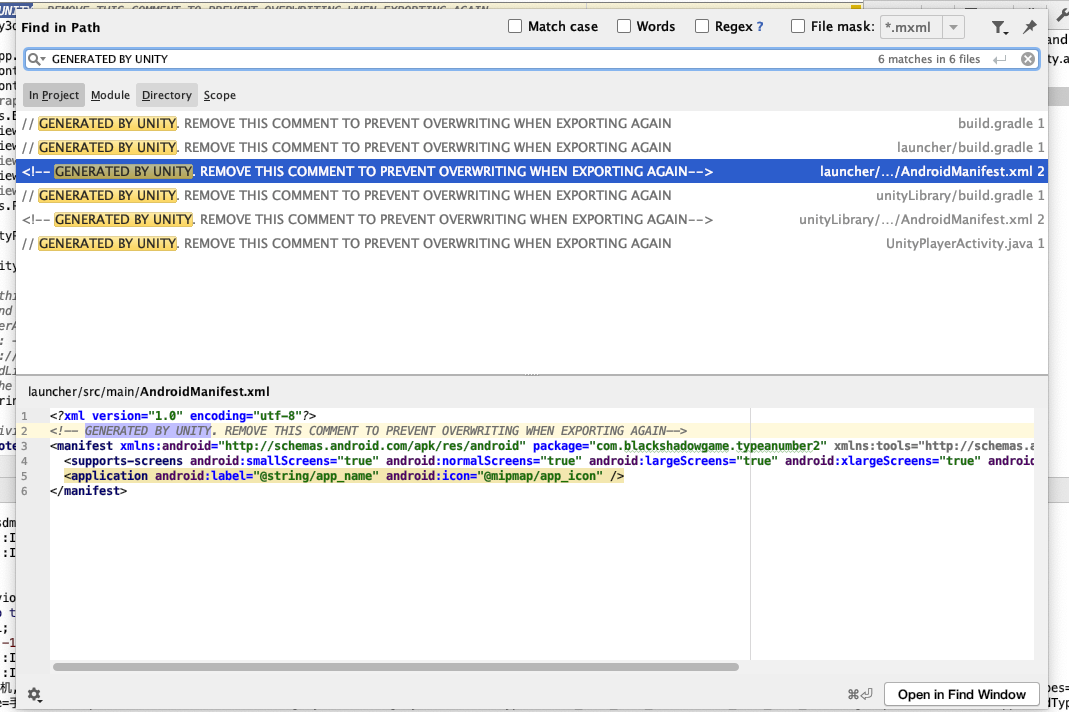Open the filter options funnel icon
The image size is (1069, 712).
[x=997, y=27]
